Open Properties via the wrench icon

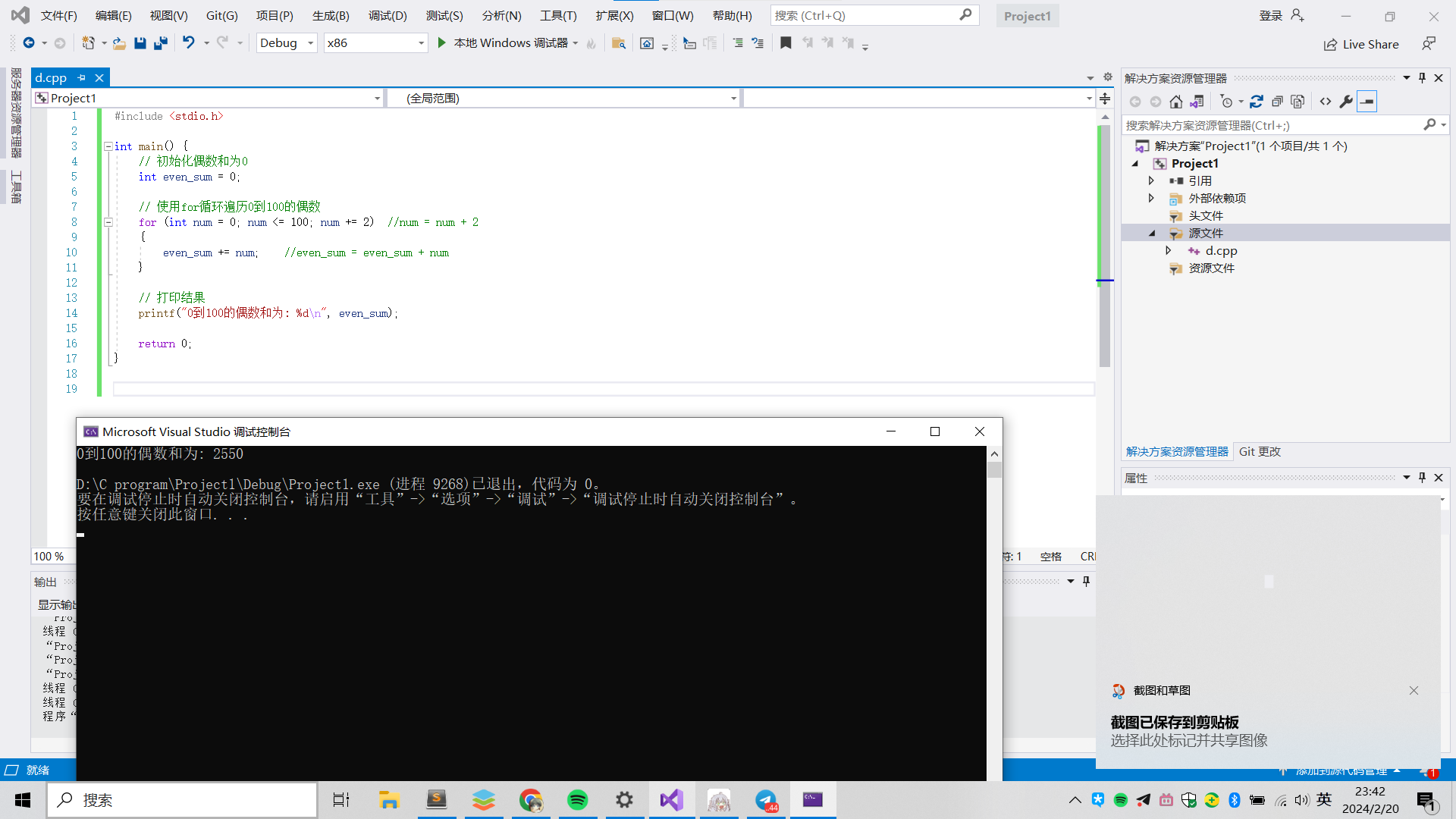(1346, 102)
